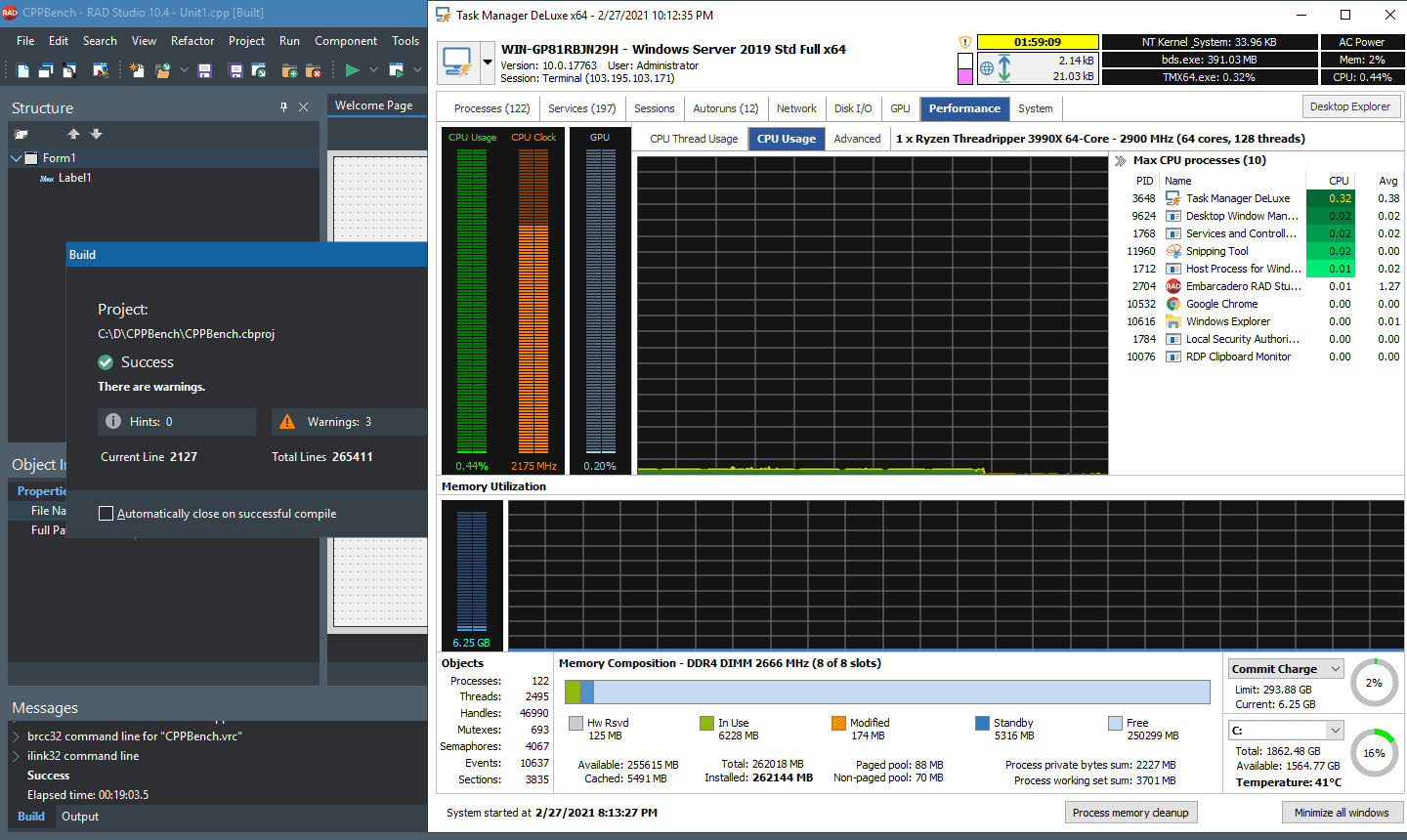Click the Run Without Debugging icon

(x=396, y=70)
